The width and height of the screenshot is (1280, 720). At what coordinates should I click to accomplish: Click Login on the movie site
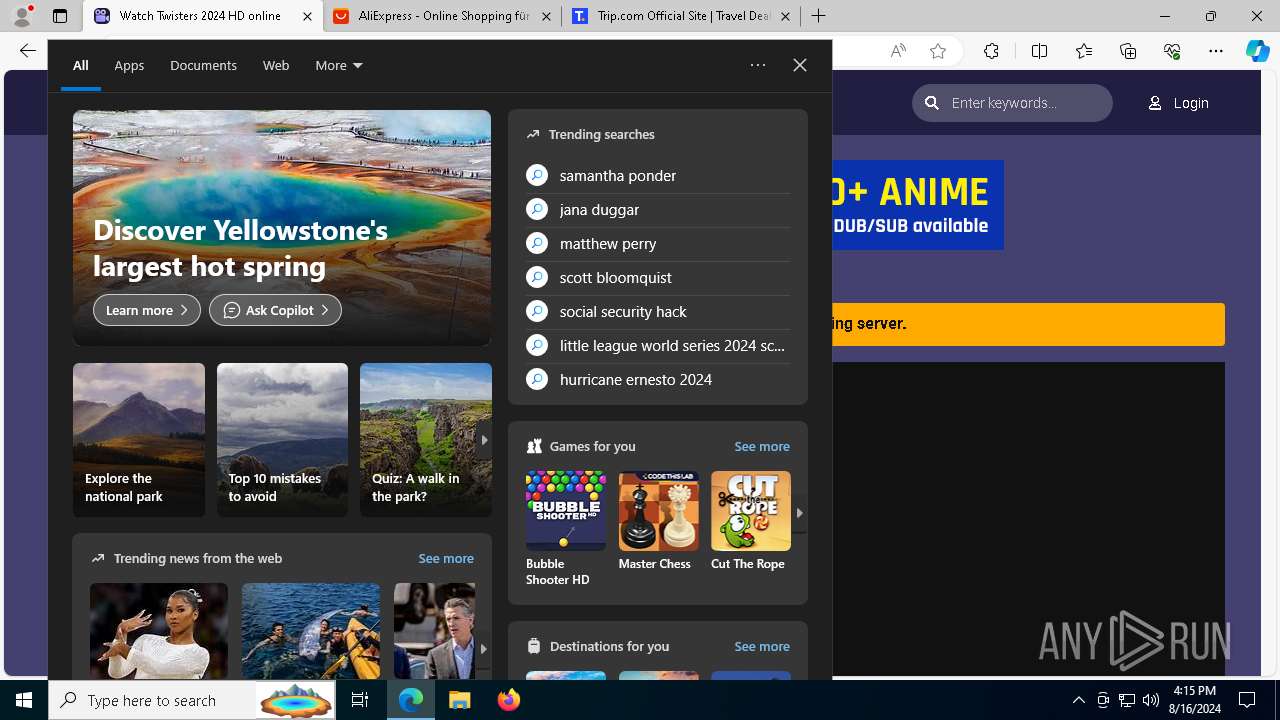[x=1179, y=103]
